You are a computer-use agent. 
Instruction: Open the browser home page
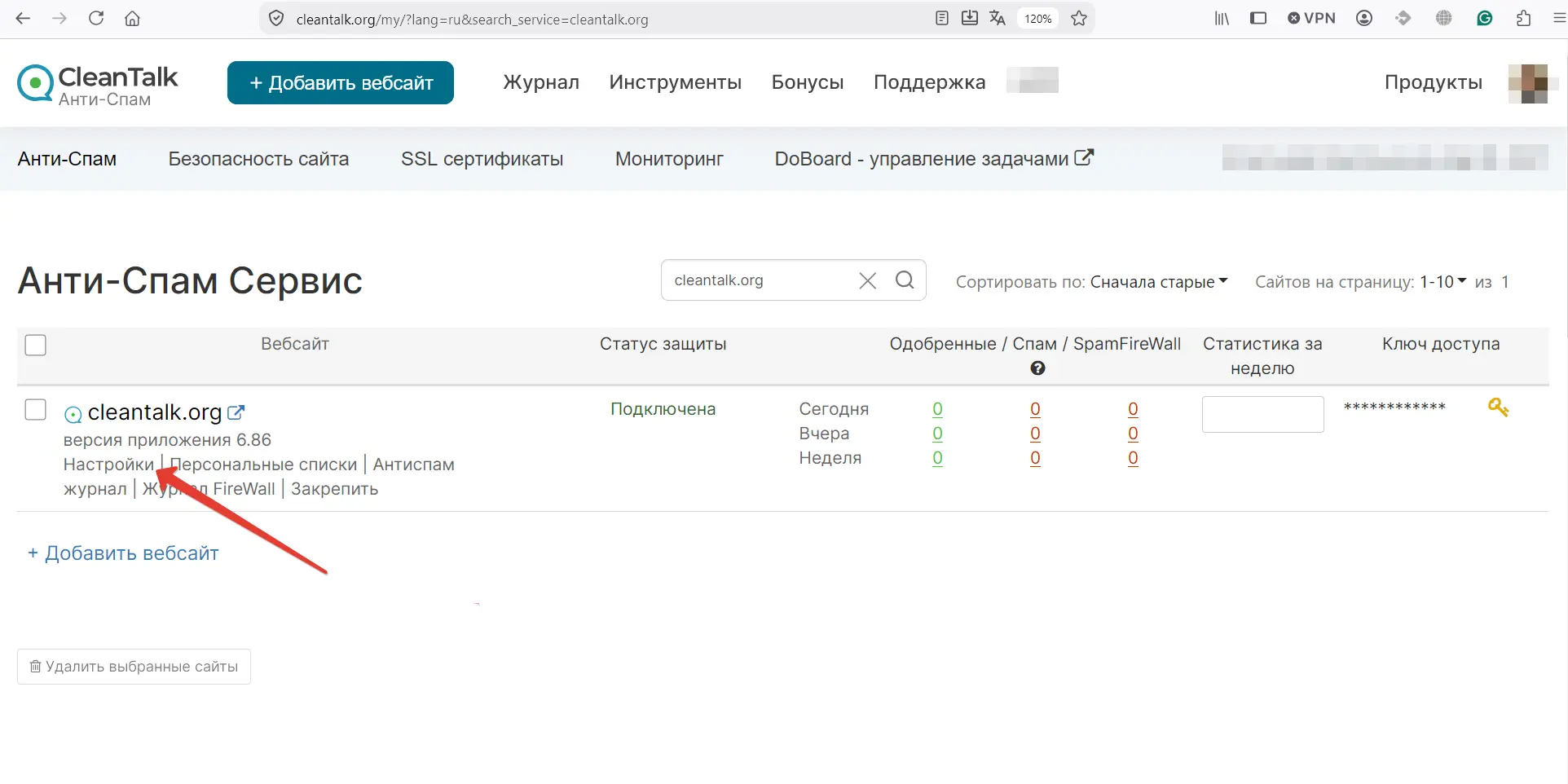tap(132, 18)
